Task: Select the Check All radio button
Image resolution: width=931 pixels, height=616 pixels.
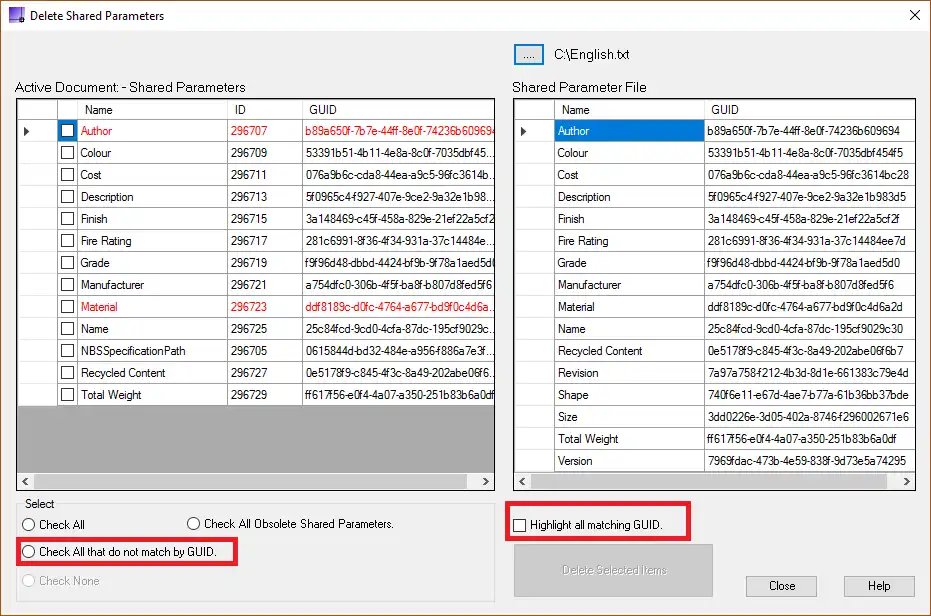Action: pos(29,525)
